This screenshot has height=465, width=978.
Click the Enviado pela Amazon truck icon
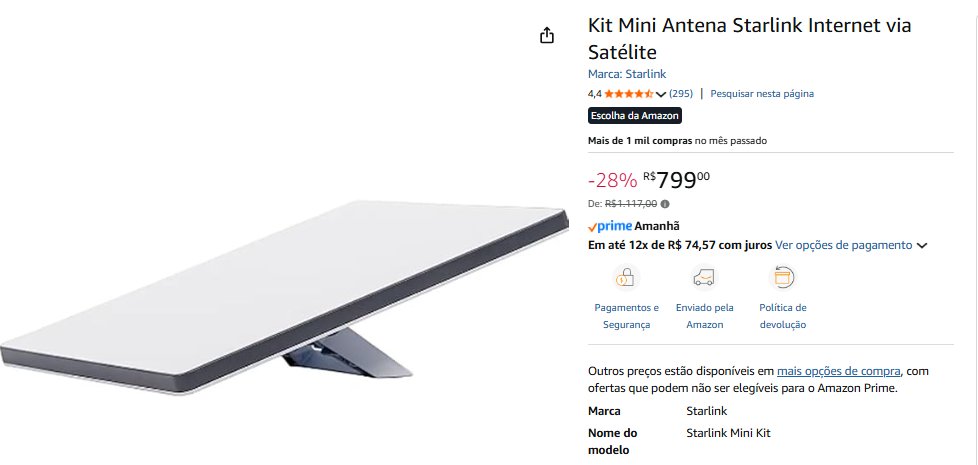pos(704,277)
